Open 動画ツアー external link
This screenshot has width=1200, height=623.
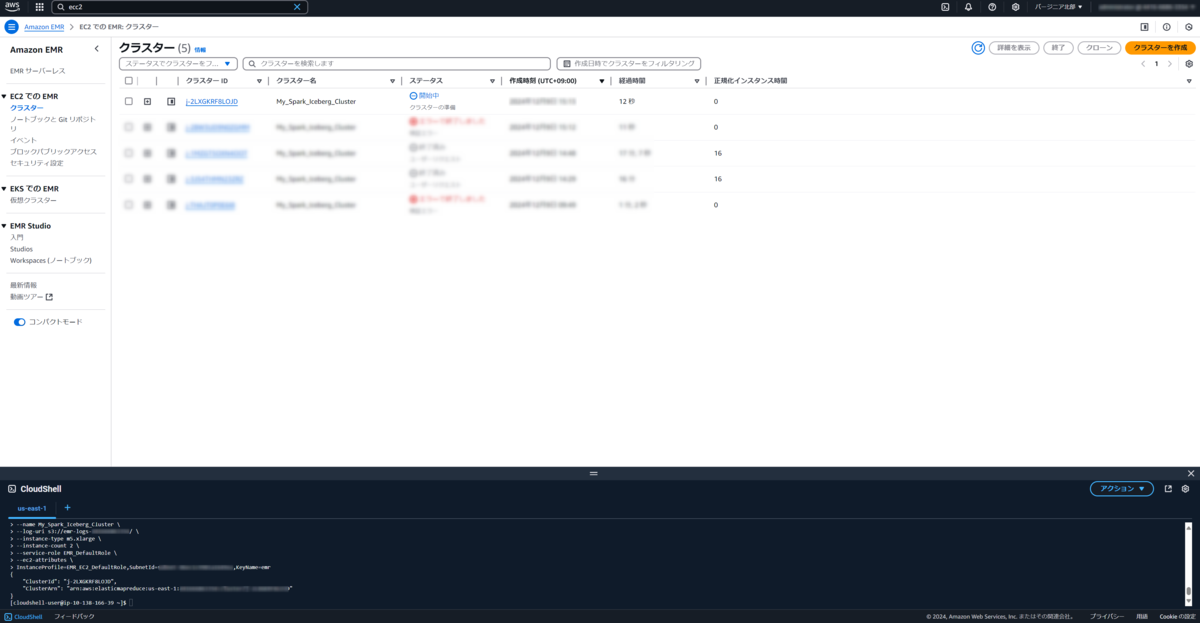[x=31, y=297]
